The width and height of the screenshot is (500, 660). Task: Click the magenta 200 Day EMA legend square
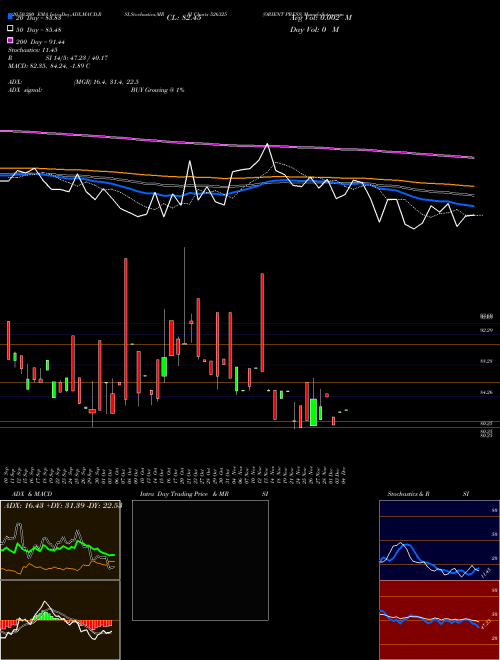pyautogui.click(x=10, y=41)
